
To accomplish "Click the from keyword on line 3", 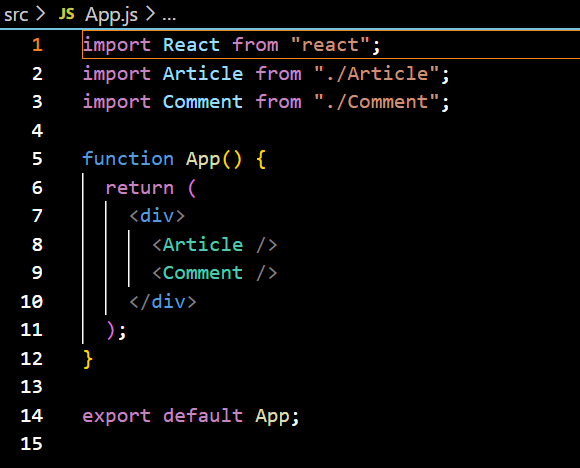I will pyautogui.click(x=278, y=102).
